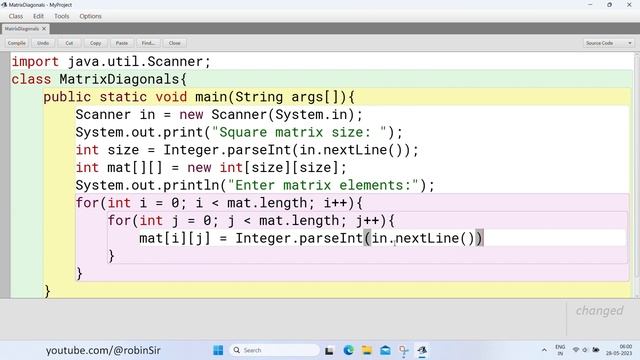Open the Windows Start menu
Screen dimensions: 640x360
pos(218,350)
